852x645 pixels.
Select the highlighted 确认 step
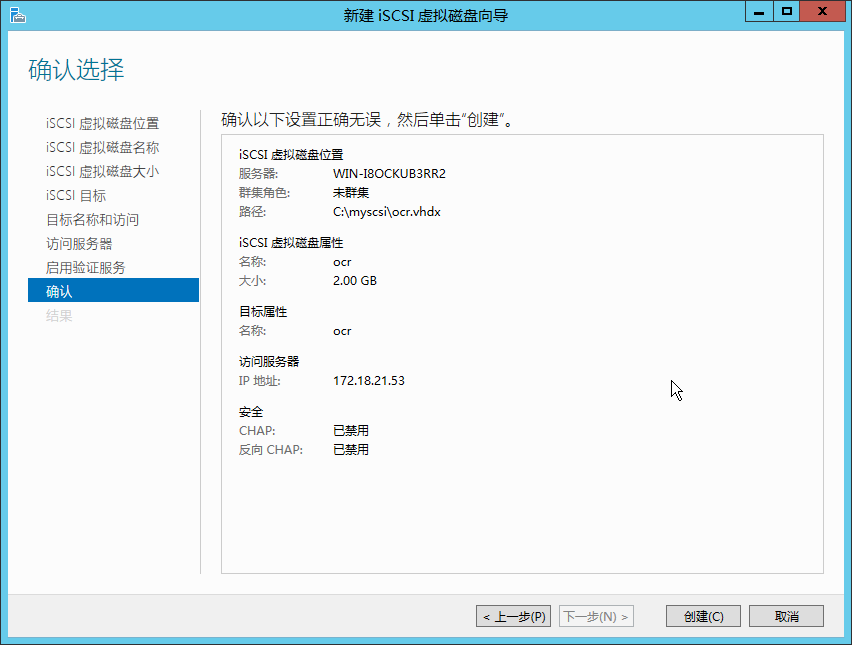click(x=113, y=290)
